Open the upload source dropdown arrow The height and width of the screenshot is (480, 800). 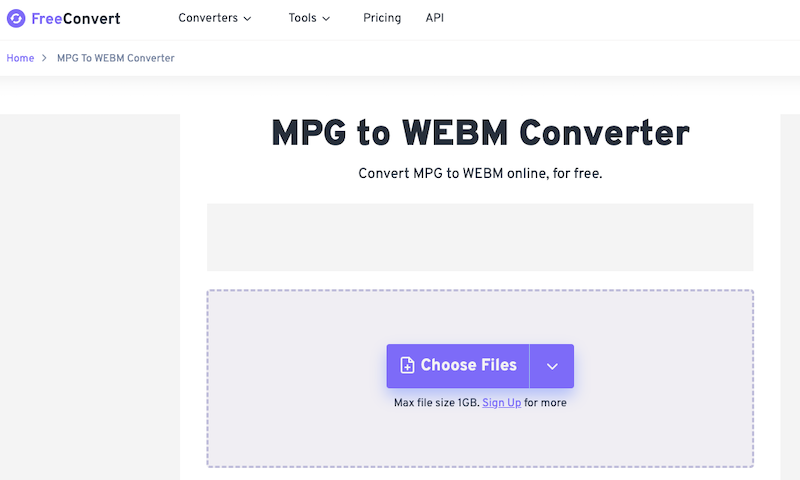552,366
